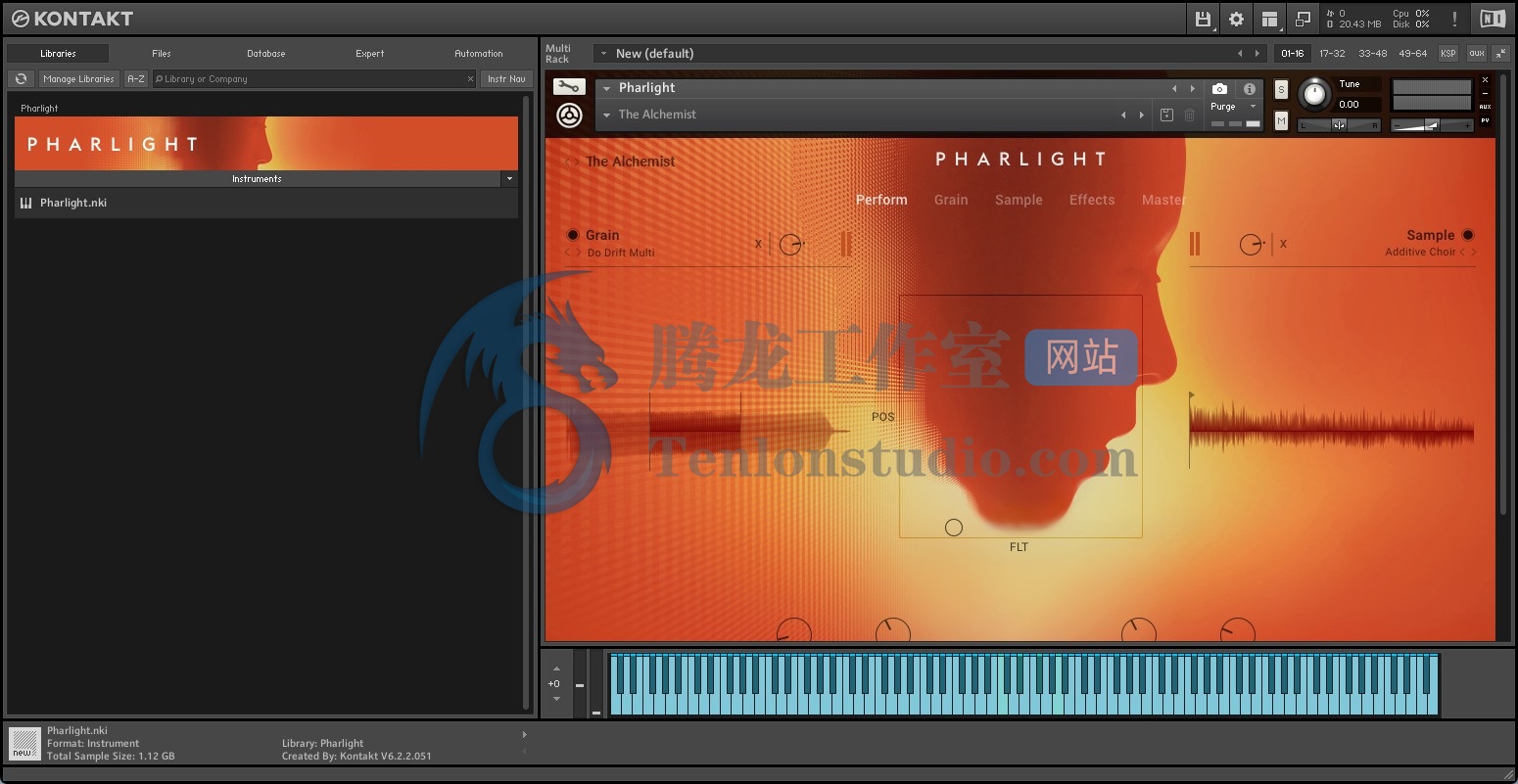Click next multi arrow beside New (default)

click(x=1257, y=53)
